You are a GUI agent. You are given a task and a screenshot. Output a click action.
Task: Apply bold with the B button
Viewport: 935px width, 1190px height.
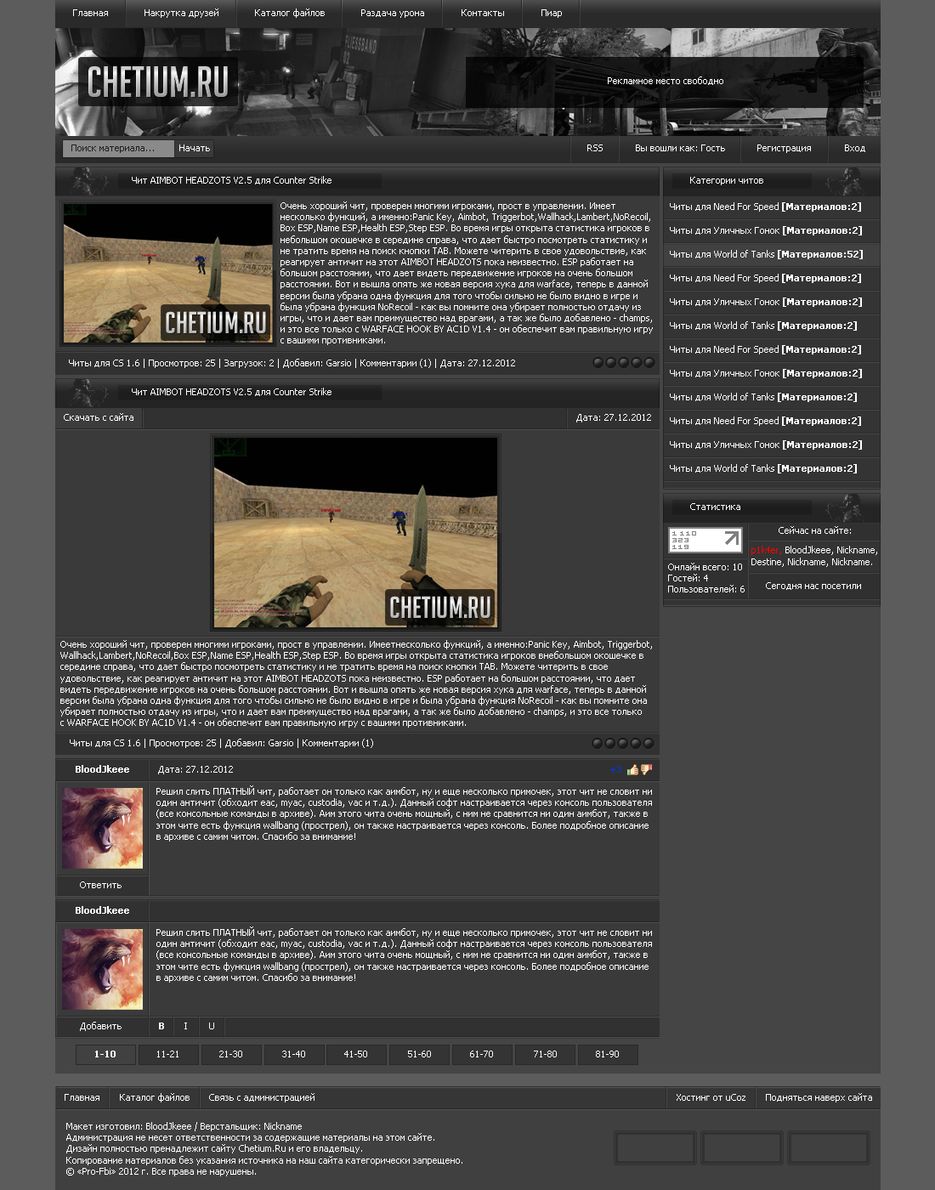[x=161, y=1026]
